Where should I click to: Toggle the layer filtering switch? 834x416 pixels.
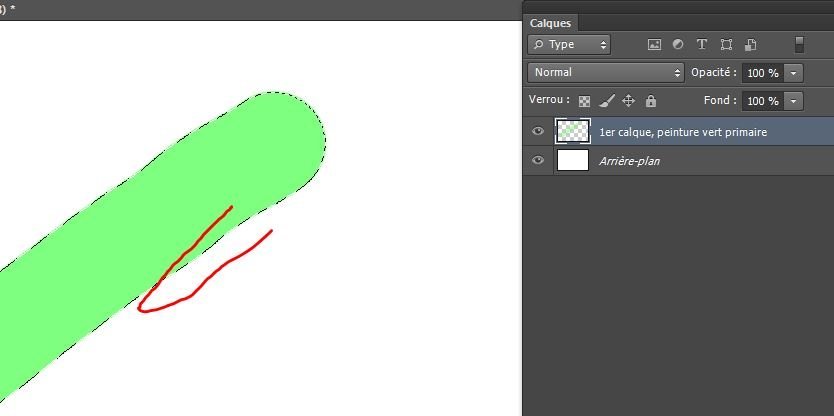[799, 45]
